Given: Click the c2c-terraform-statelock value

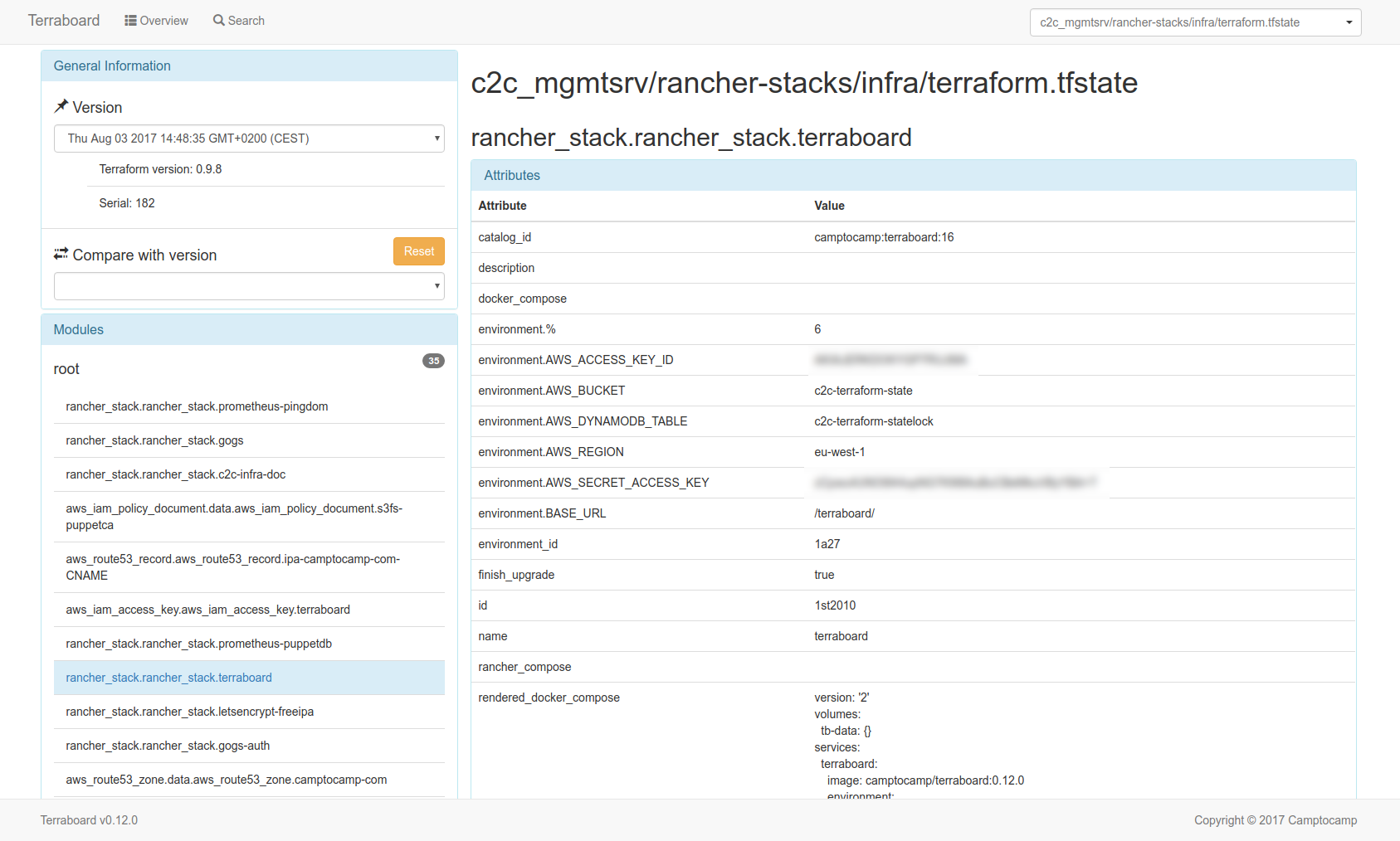Looking at the screenshot, I should pos(874,421).
